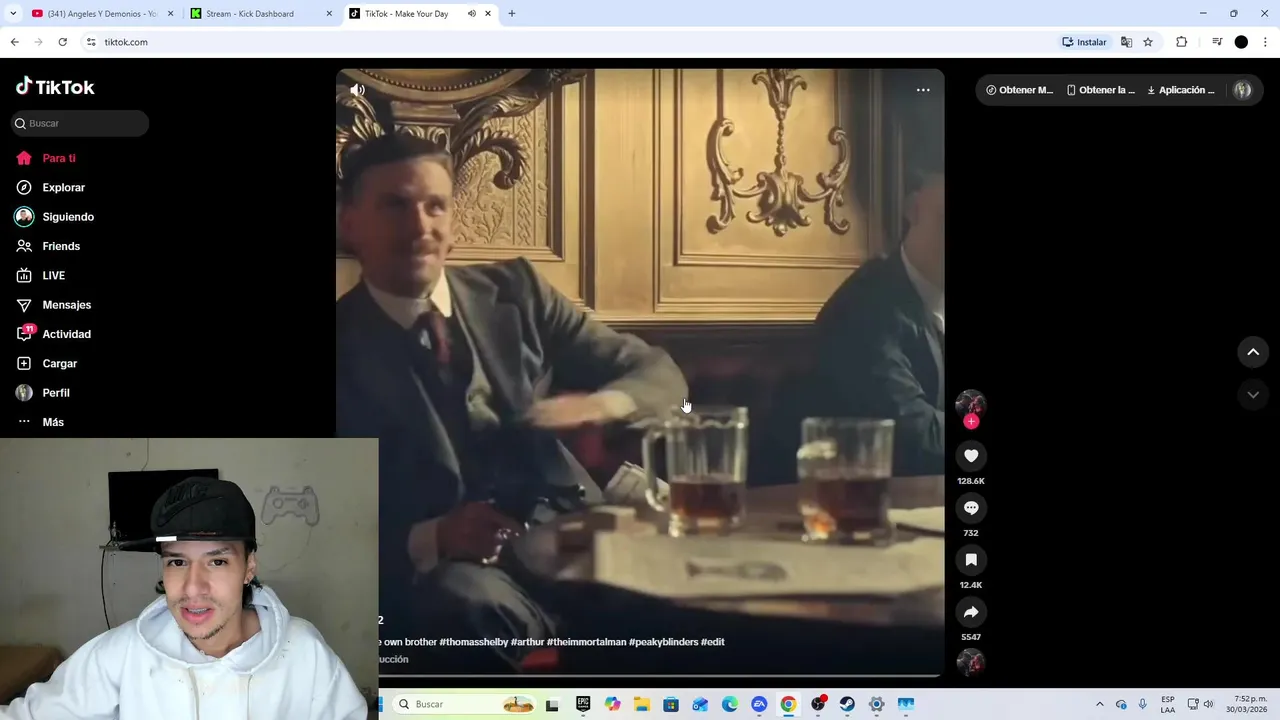This screenshot has width=1280, height=720.
Task: Open the Chrome three-dot menu
Action: point(1265,42)
